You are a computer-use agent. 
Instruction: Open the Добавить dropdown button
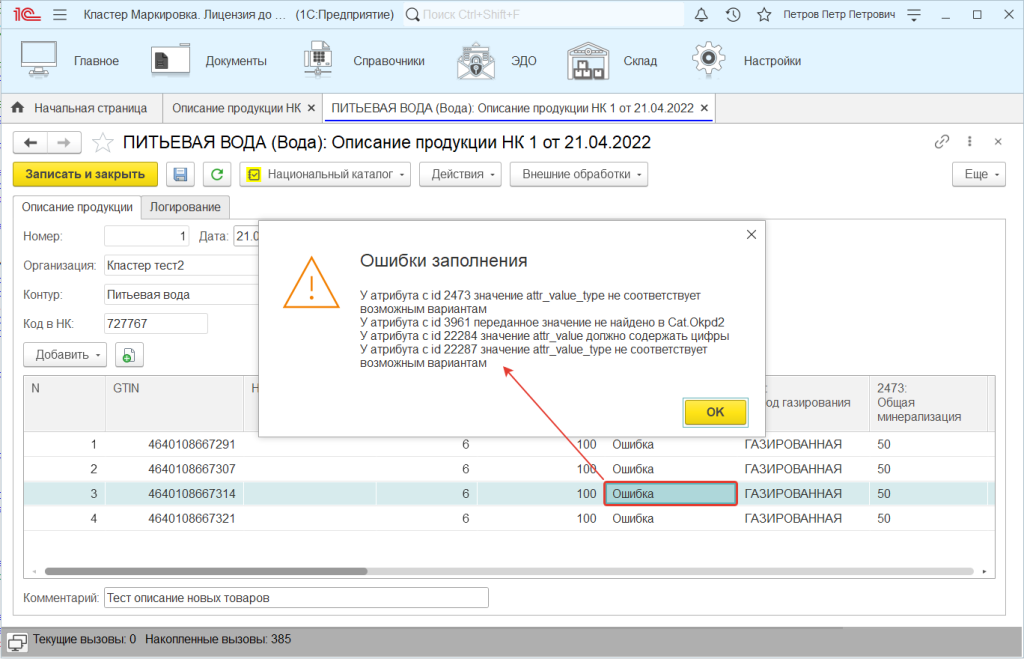(x=65, y=355)
